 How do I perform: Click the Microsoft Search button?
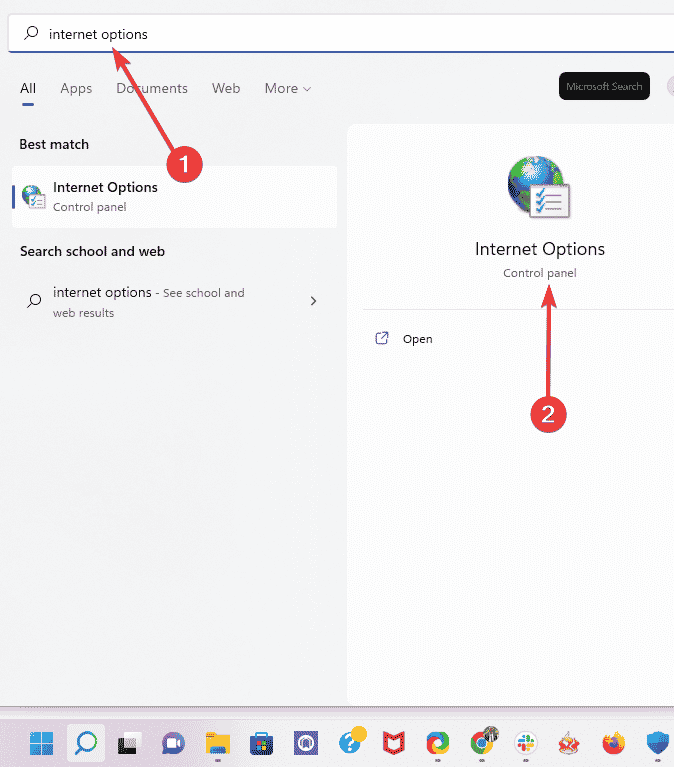(604, 86)
